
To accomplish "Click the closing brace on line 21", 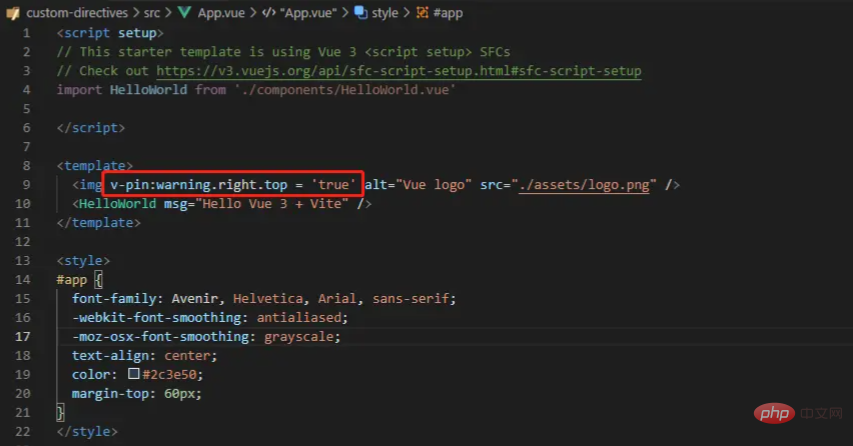I will pyautogui.click(x=60, y=413).
